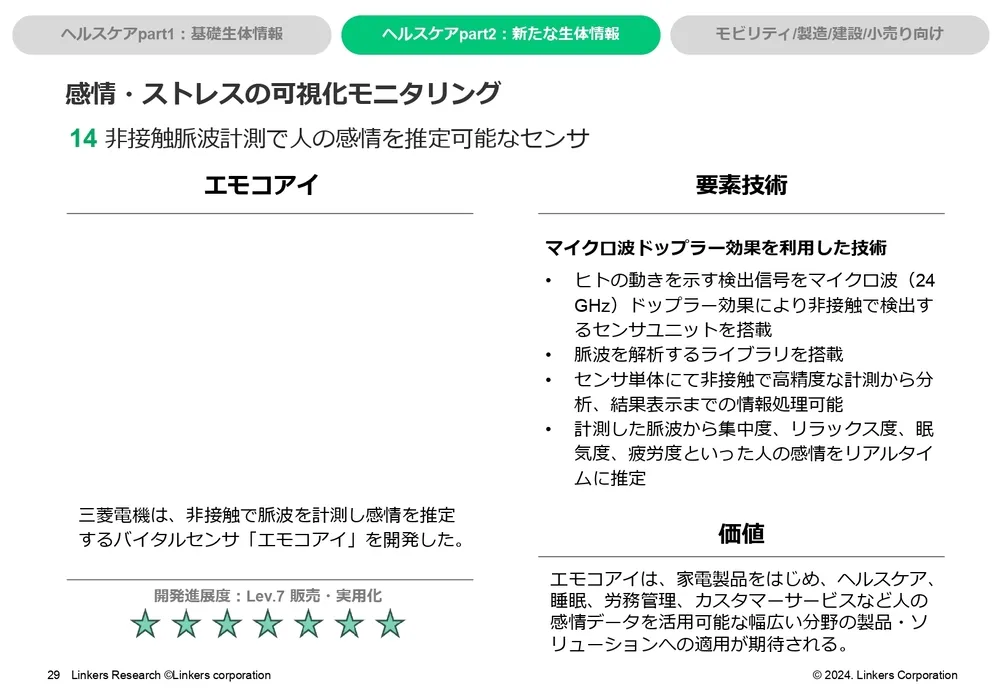Viewport: 1000px width, 692px height.
Task: Click © 2024. Linkers Corporation copyright text
Action: coord(885,675)
